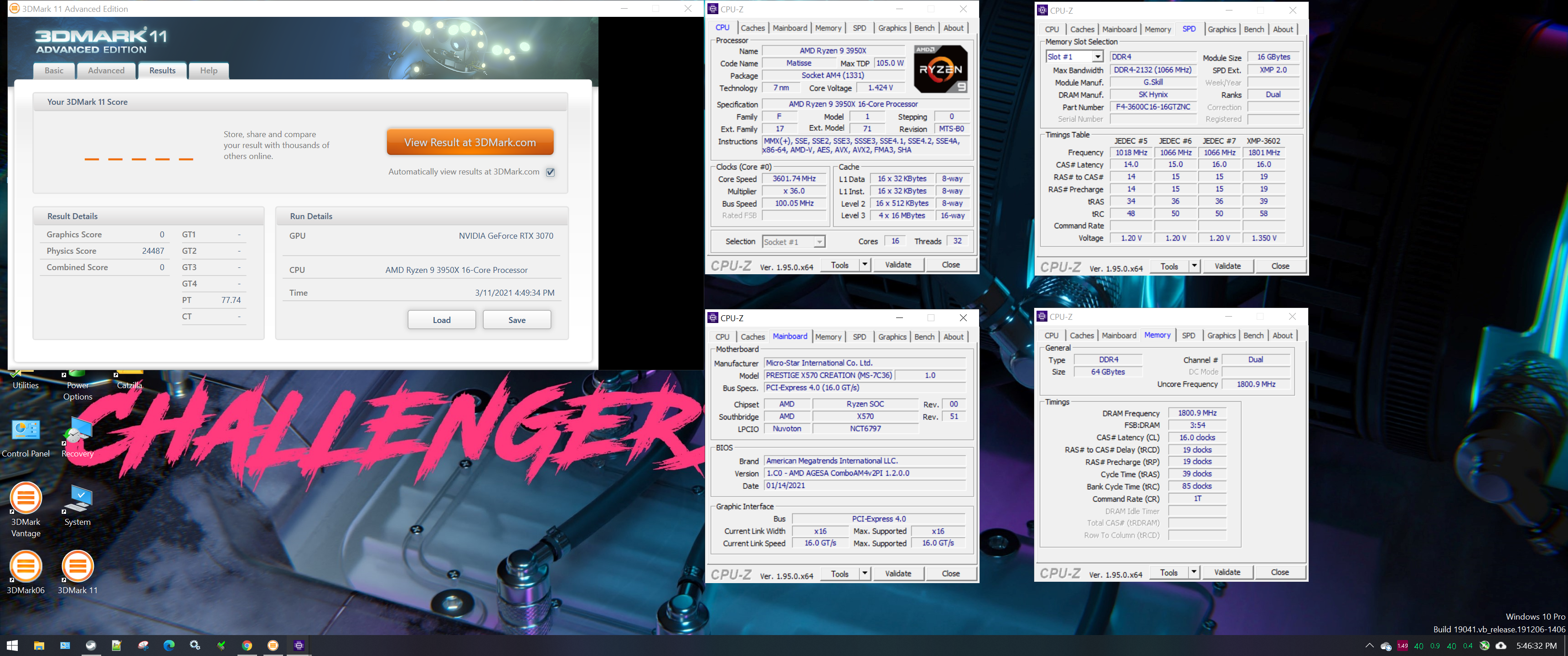The width and height of the screenshot is (1568, 656).
Task: Open the Notepad++ taskbar icon
Action: point(117,645)
